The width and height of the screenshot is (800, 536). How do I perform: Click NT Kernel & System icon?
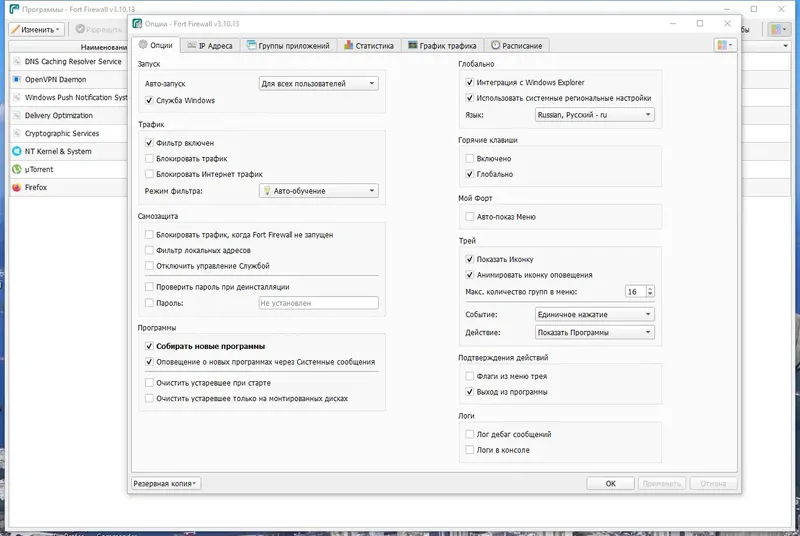[17, 151]
